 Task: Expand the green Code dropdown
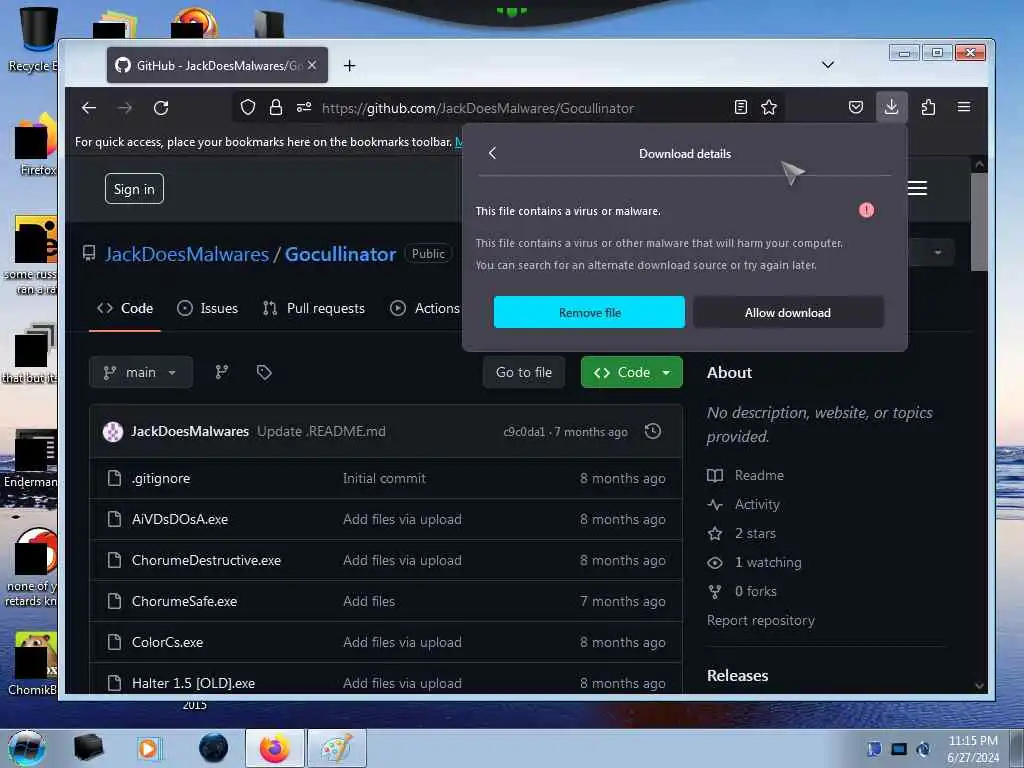(x=632, y=372)
